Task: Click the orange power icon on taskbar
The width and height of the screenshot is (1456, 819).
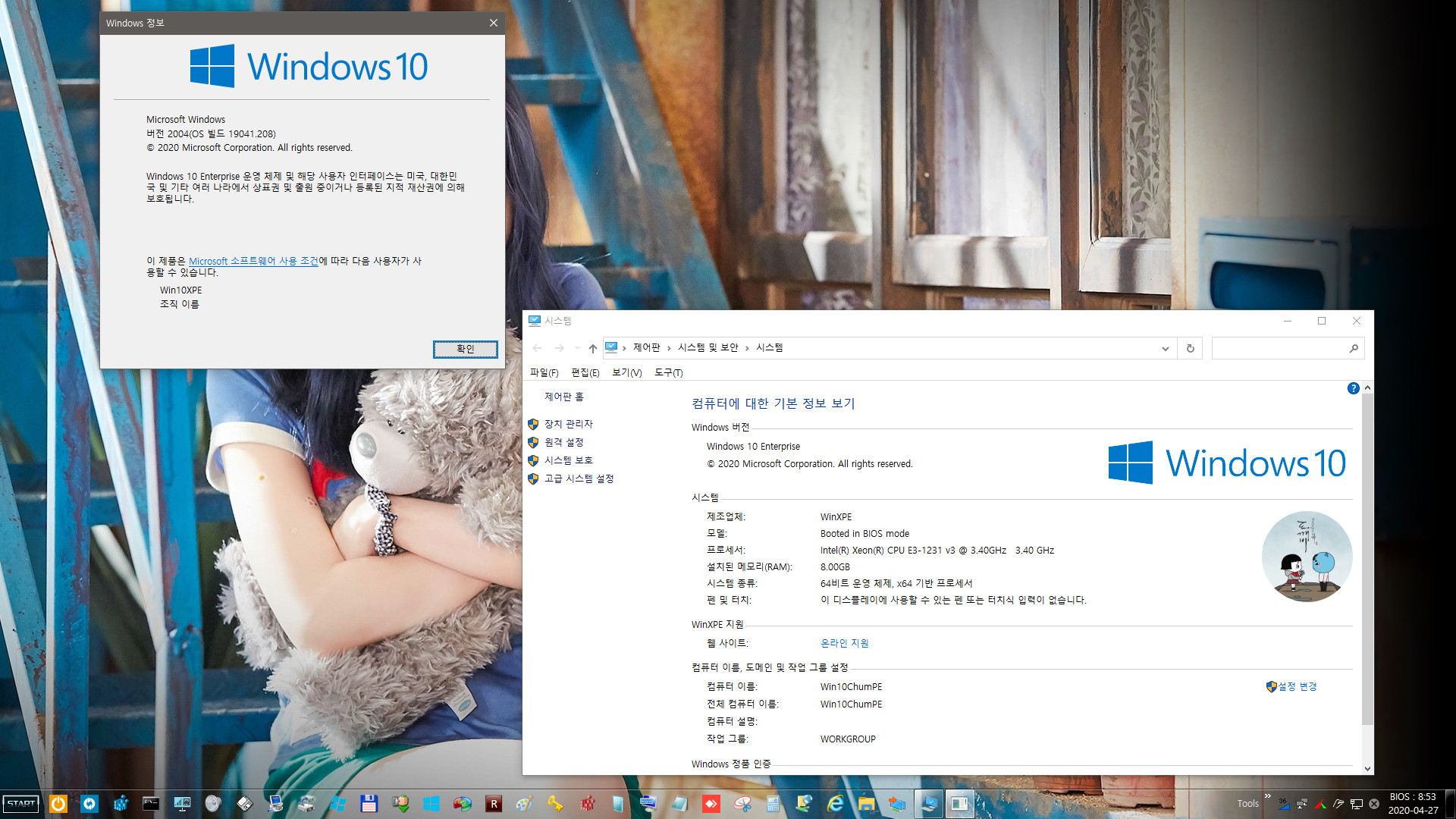Action: pyautogui.click(x=58, y=804)
